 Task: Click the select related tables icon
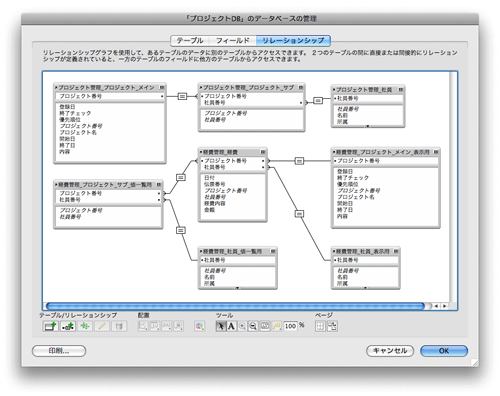(x=277, y=326)
